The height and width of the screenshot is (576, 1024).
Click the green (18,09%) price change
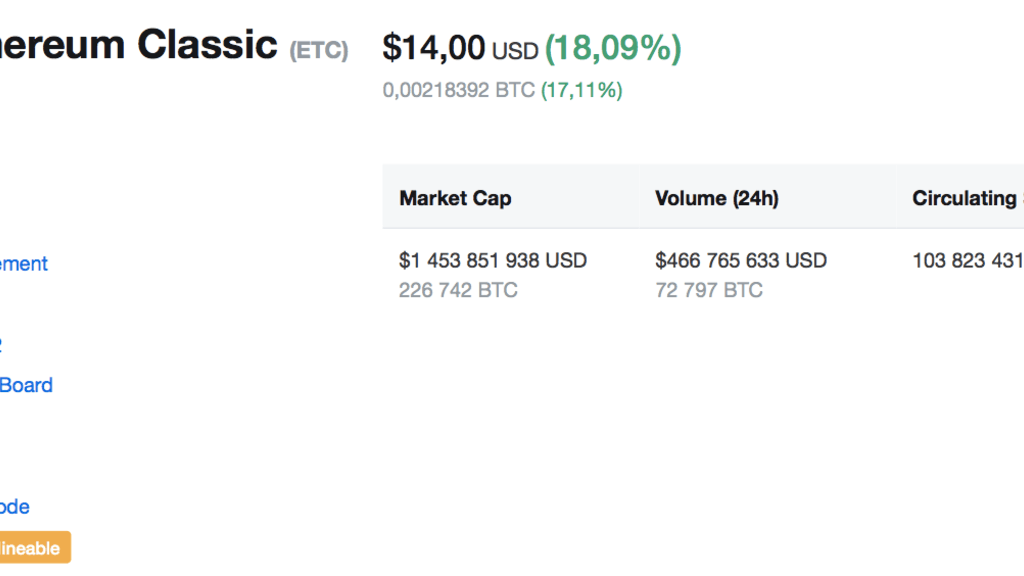(613, 47)
